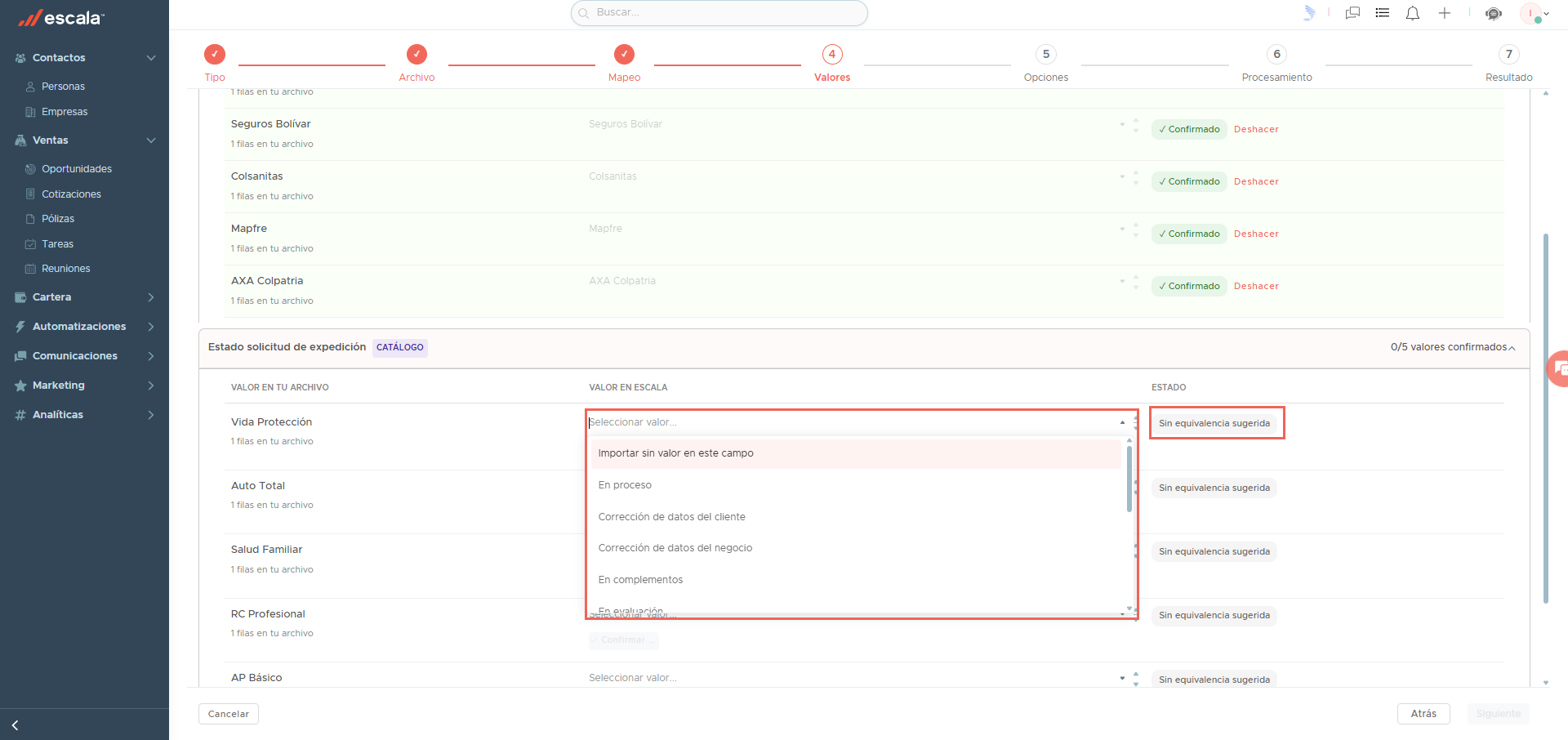Click the Confirmado badge for Mapfre
The image size is (1568, 740).
1189,234
